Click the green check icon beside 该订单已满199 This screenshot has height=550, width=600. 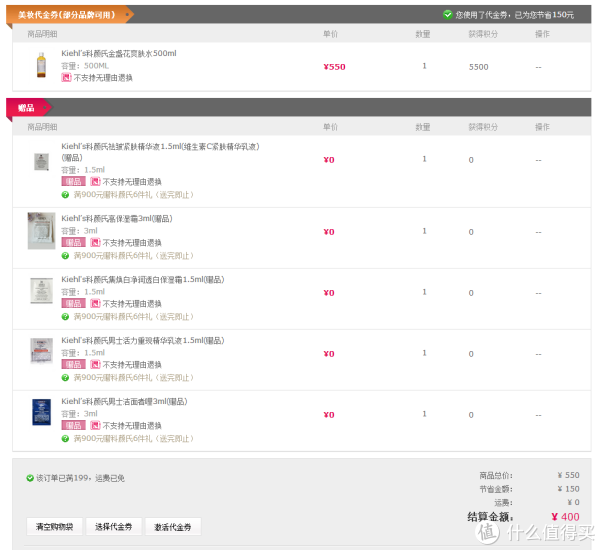tap(30, 478)
